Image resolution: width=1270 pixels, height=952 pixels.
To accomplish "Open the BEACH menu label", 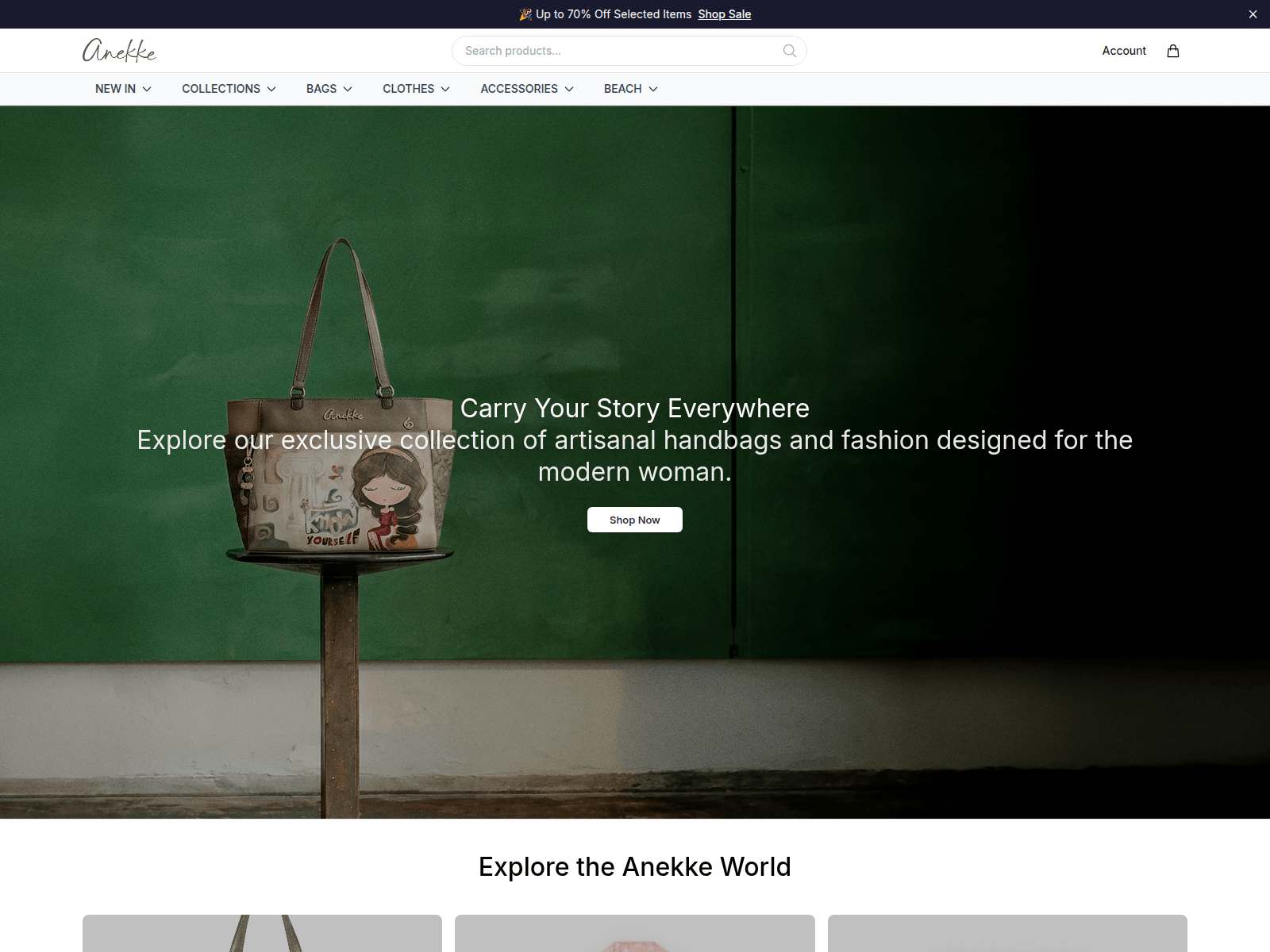I will pos(622,89).
